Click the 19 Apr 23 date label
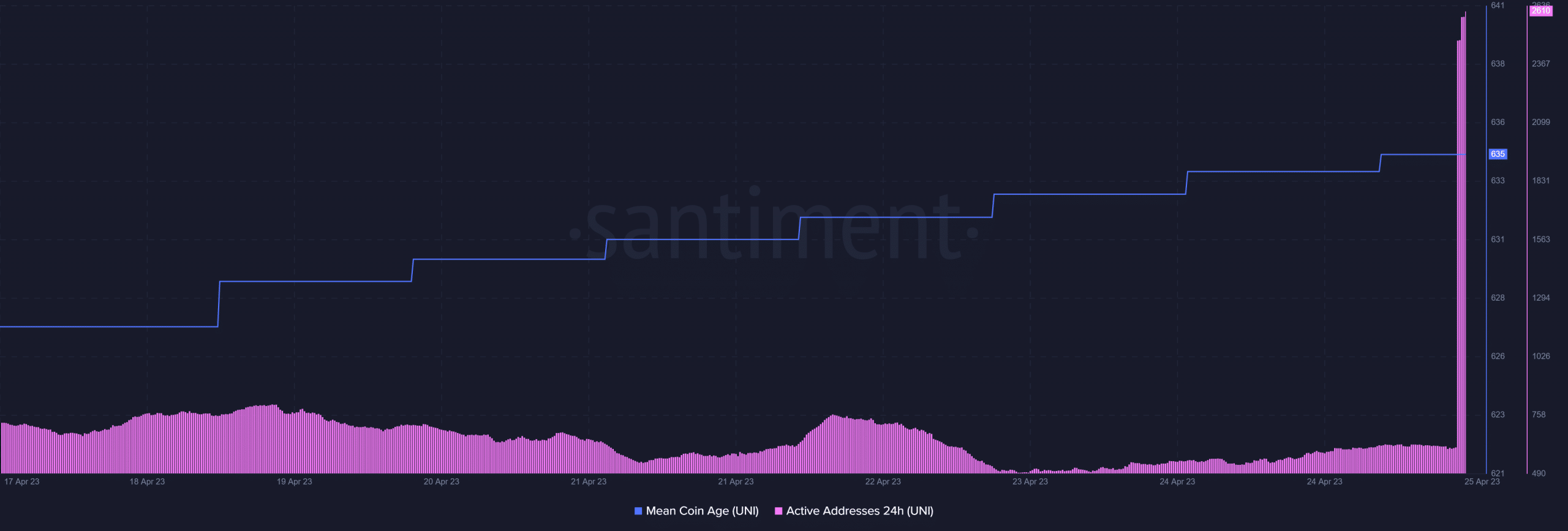The height and width of the screenshot is (531, 1568). coord(294,481)
